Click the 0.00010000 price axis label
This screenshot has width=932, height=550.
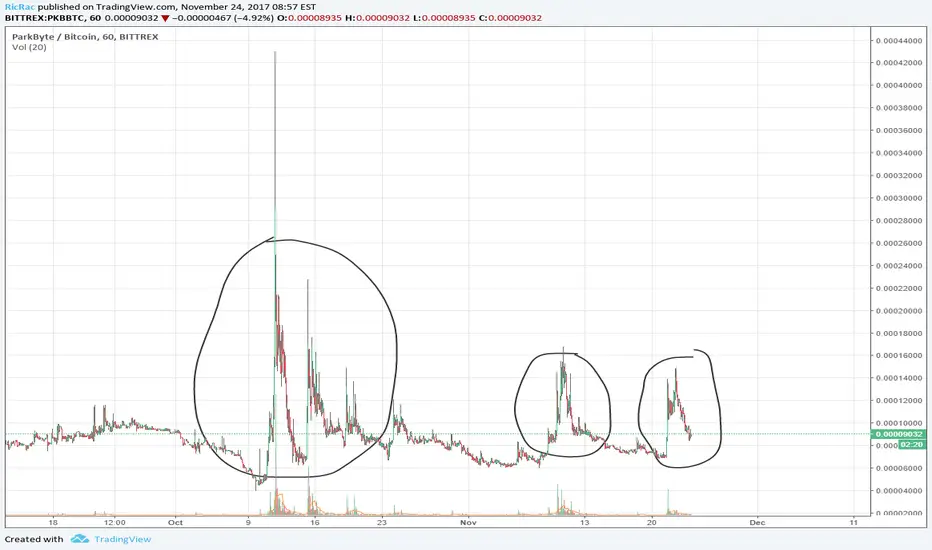pos(899,424)
